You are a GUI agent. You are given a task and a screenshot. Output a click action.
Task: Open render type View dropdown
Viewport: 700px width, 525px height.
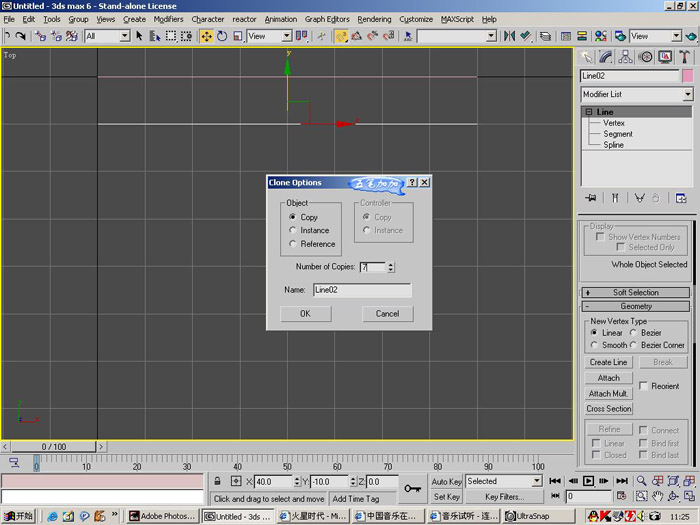[x=676, y=36]
